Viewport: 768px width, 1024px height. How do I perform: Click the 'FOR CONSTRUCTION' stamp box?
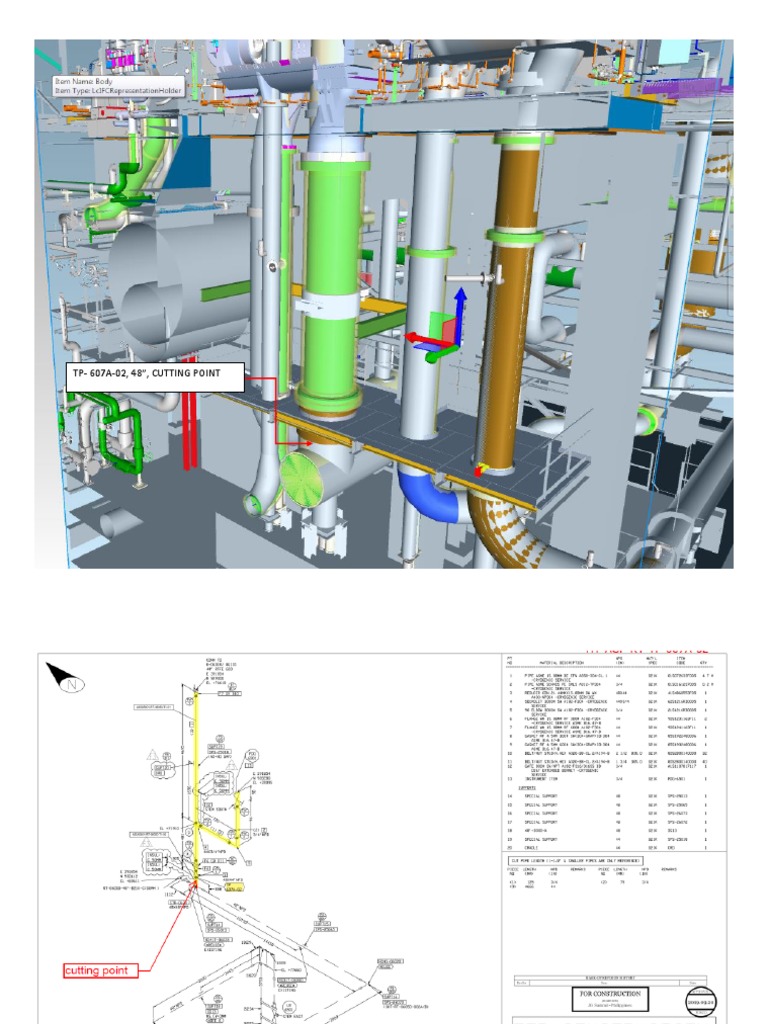(x=610, y=999)
